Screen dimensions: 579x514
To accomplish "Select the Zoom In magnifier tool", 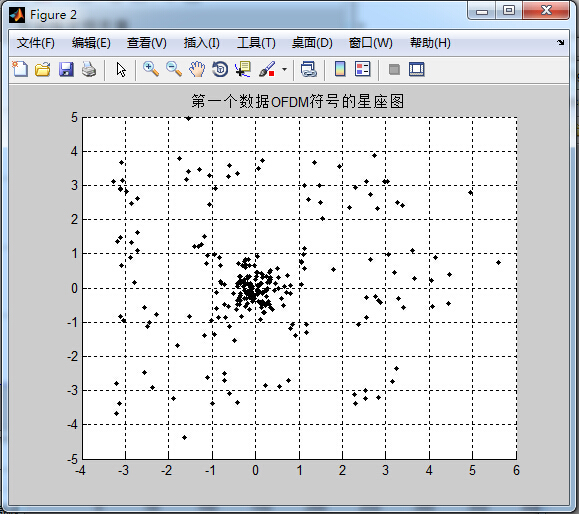I will coord(151,69).
